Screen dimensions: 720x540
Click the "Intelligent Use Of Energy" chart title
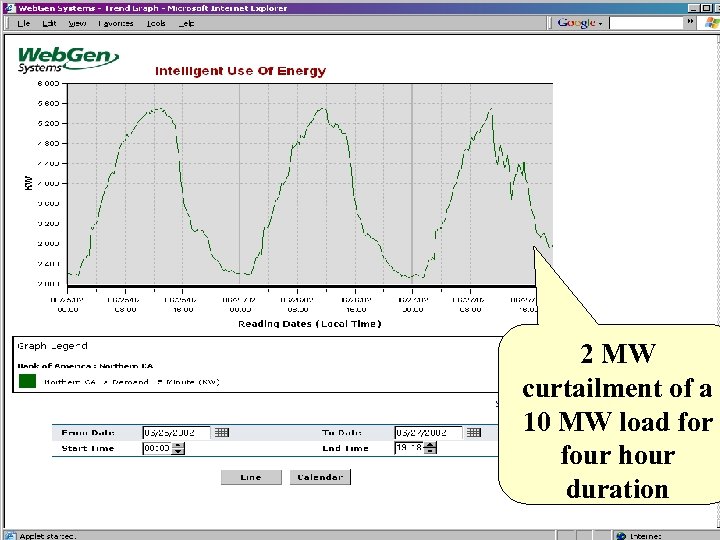tap(241, 71)
